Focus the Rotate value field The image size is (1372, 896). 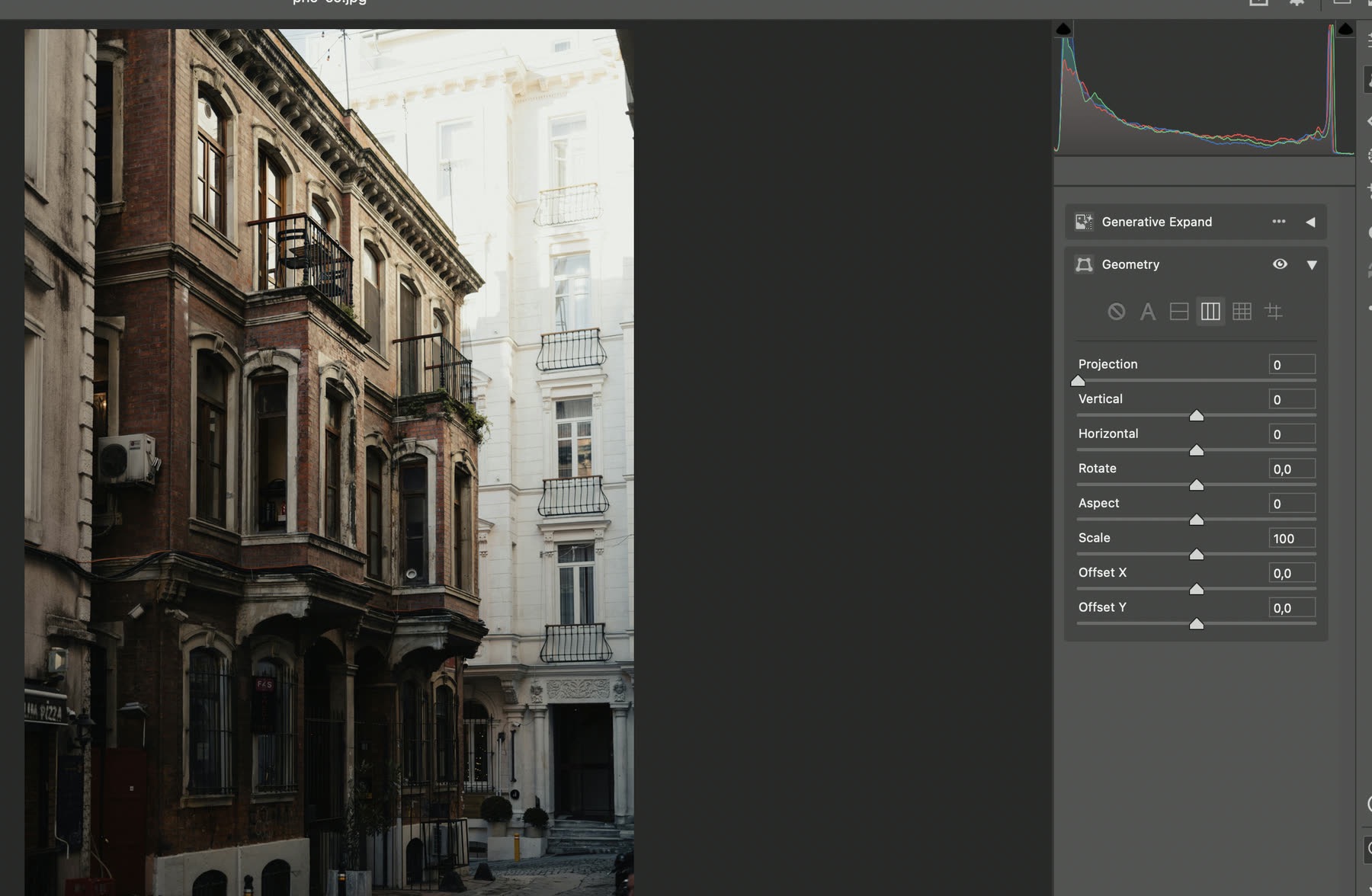(1292, 469)
